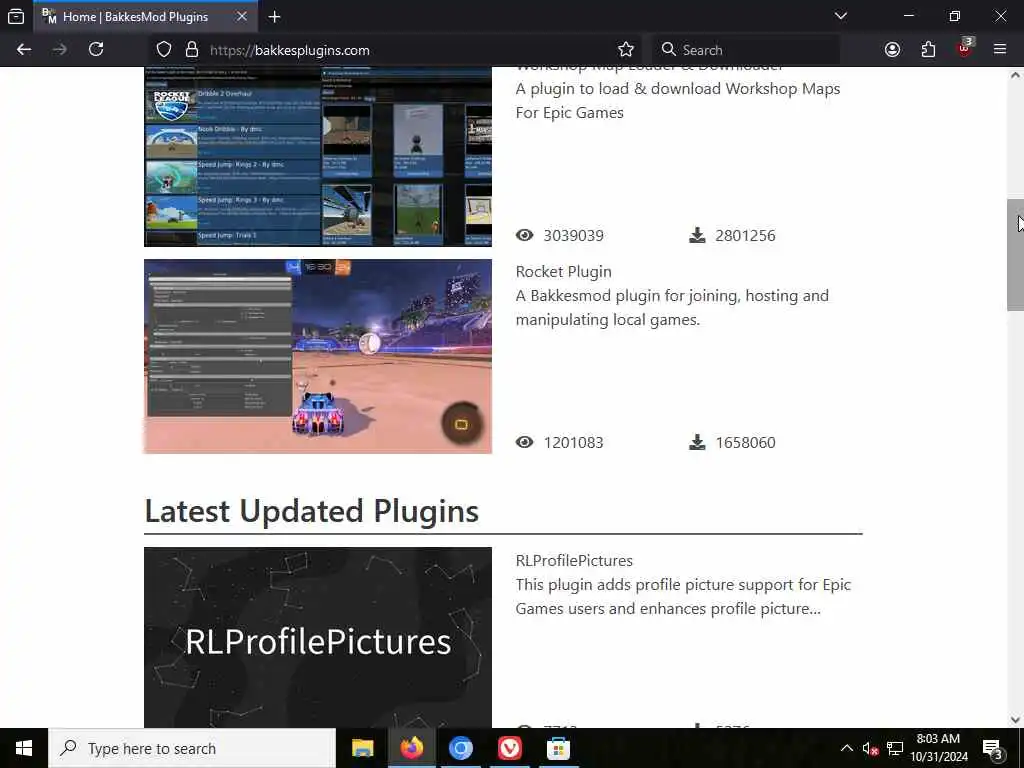Click the page scrollbar thumb
The height and width of the screenshot is (768, 1024).
1015,255
